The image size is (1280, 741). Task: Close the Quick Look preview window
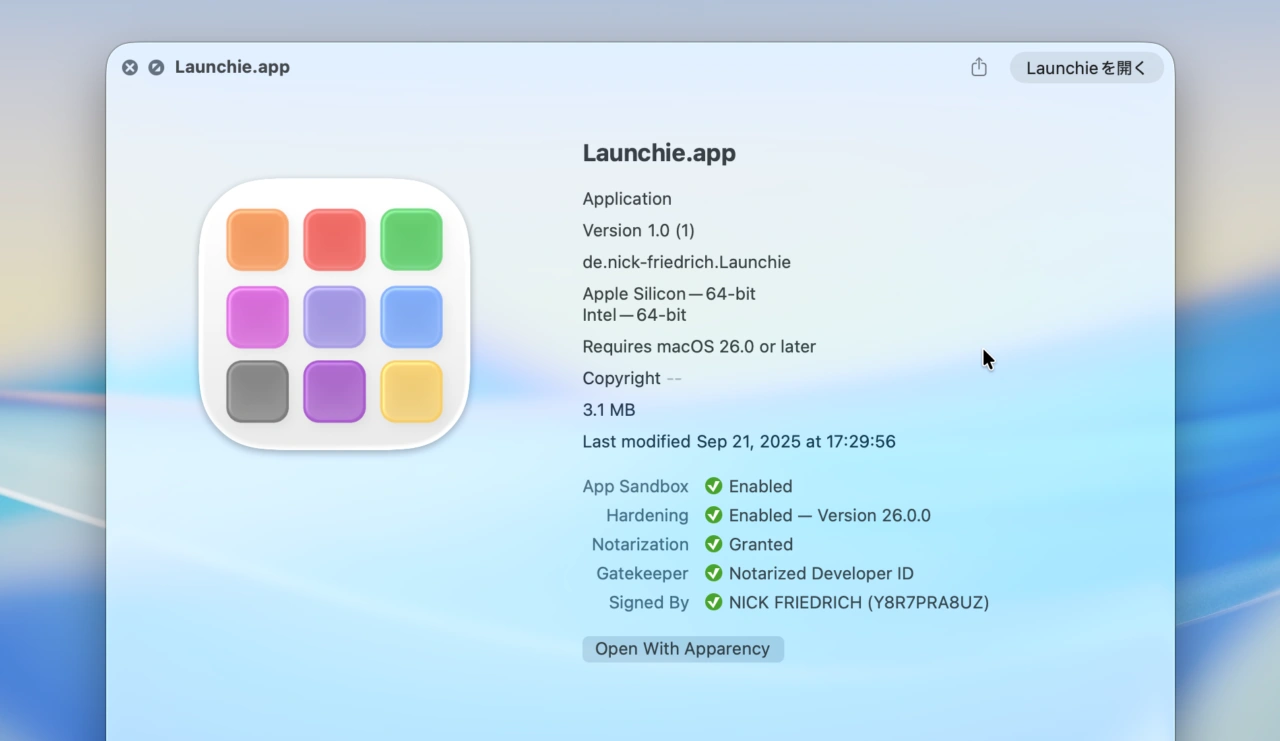pos(130,68)
